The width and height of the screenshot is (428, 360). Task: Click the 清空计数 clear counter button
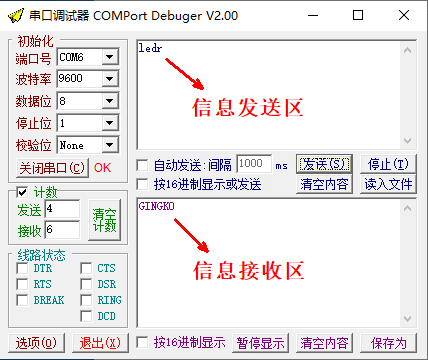(104, 219)
